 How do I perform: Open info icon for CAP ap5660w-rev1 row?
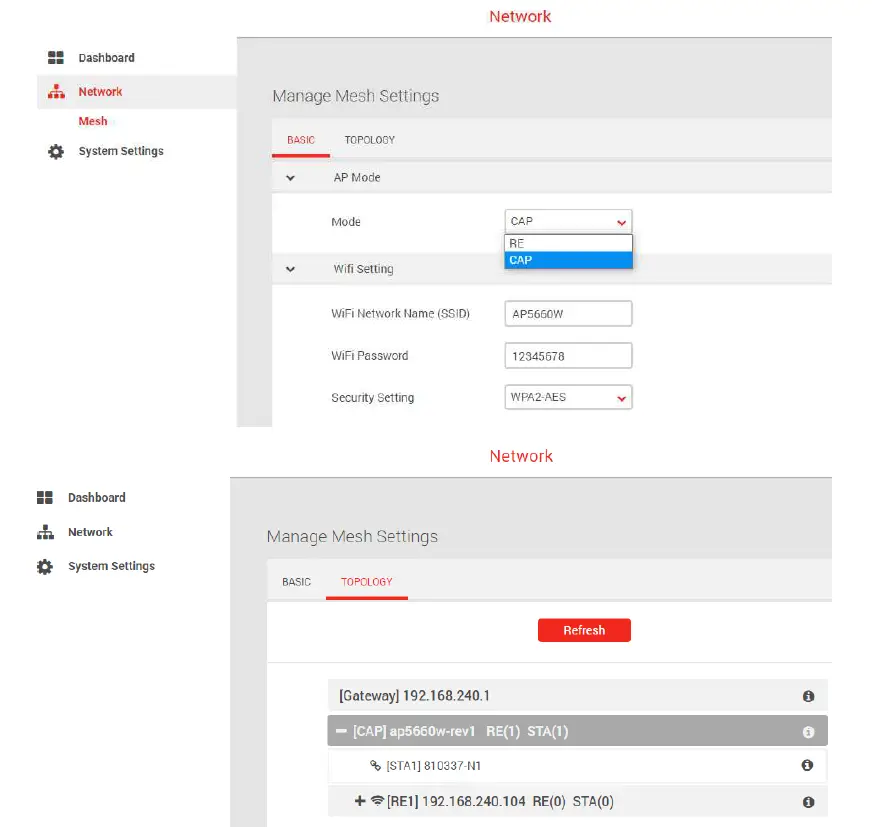click(808, 732)
